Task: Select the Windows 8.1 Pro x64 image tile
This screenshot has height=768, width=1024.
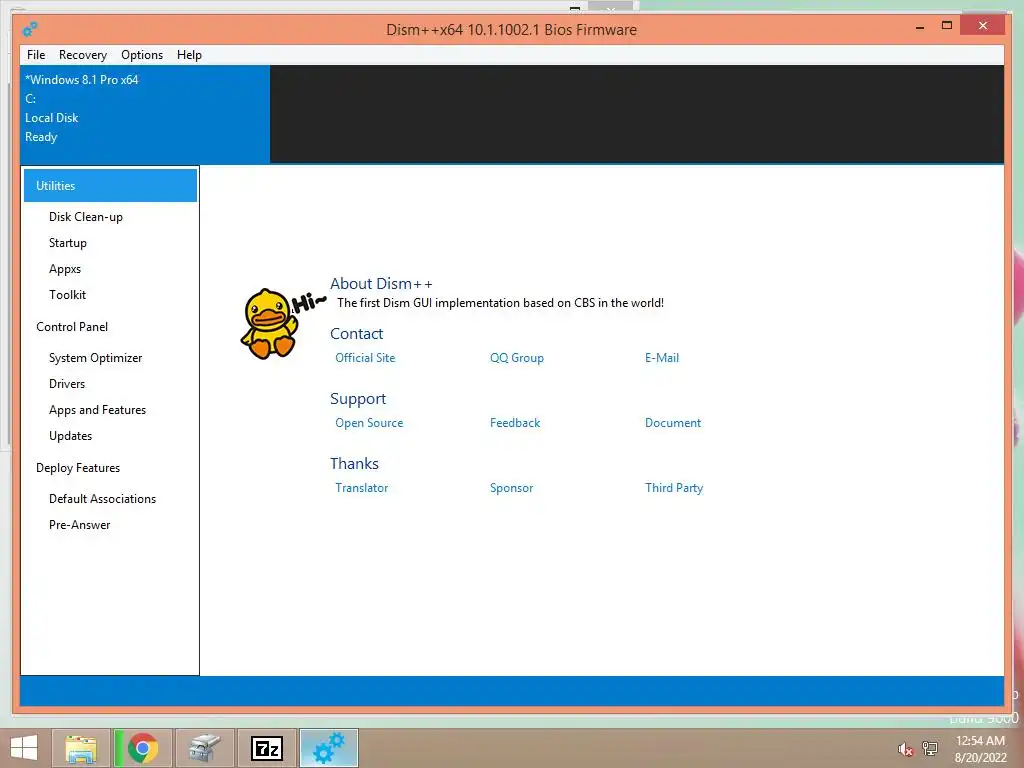Action: tap(145, 114)
